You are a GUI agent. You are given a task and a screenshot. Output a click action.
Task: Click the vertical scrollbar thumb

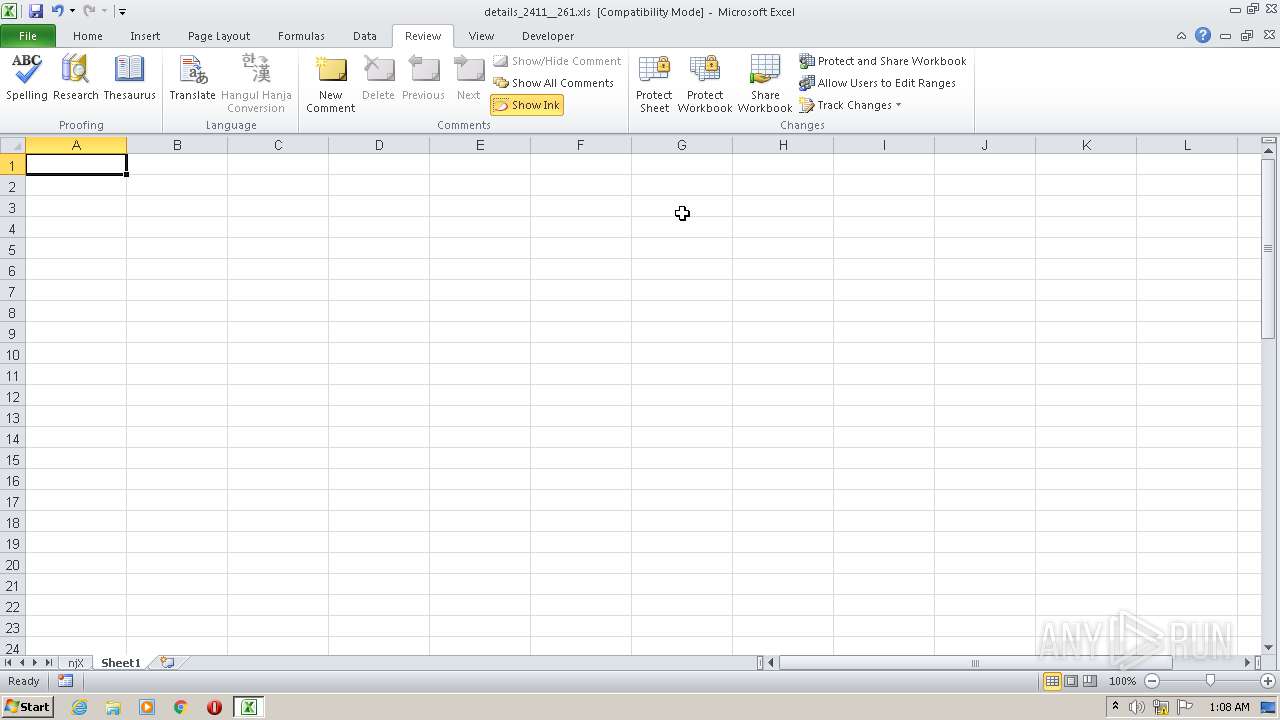[x=1268, y=248]
